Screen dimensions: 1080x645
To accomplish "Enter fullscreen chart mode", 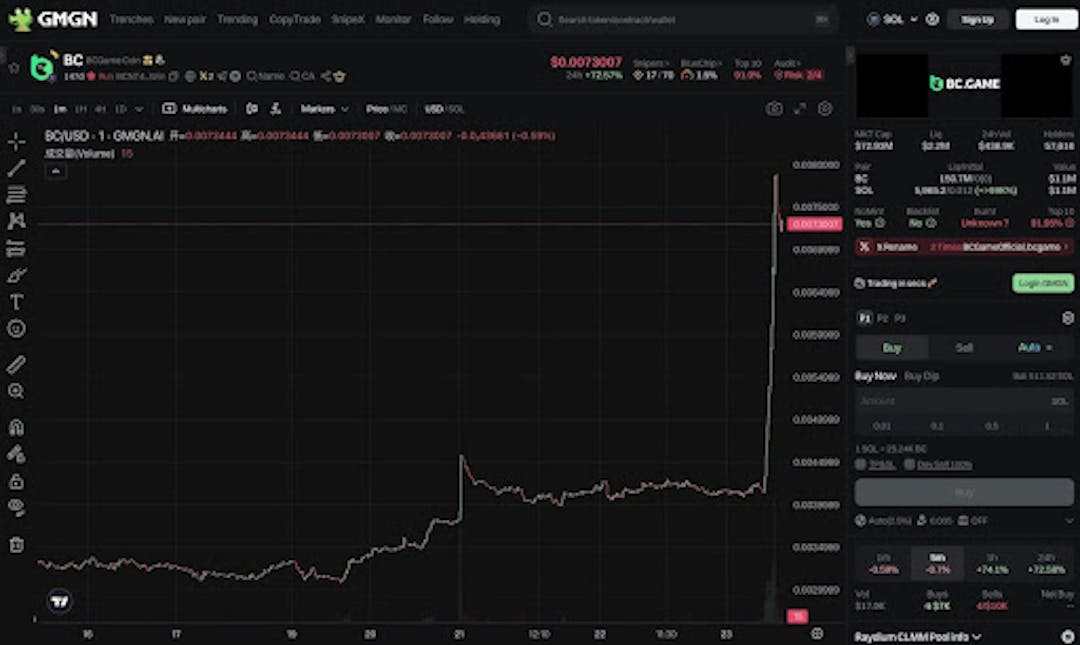I will coord(800,109).
